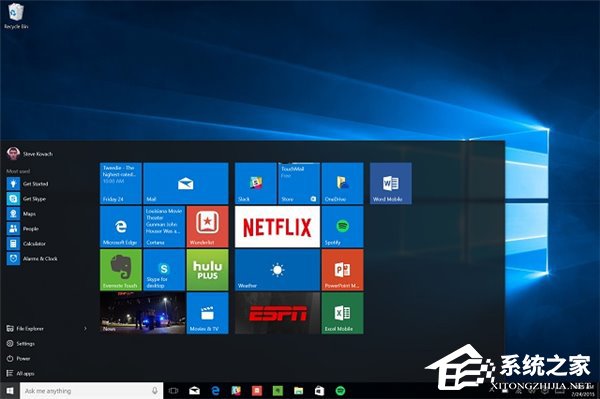This screenshot has height=399, width=600.
Task: Open Get Started from Most used
Action: pos(28,184)
